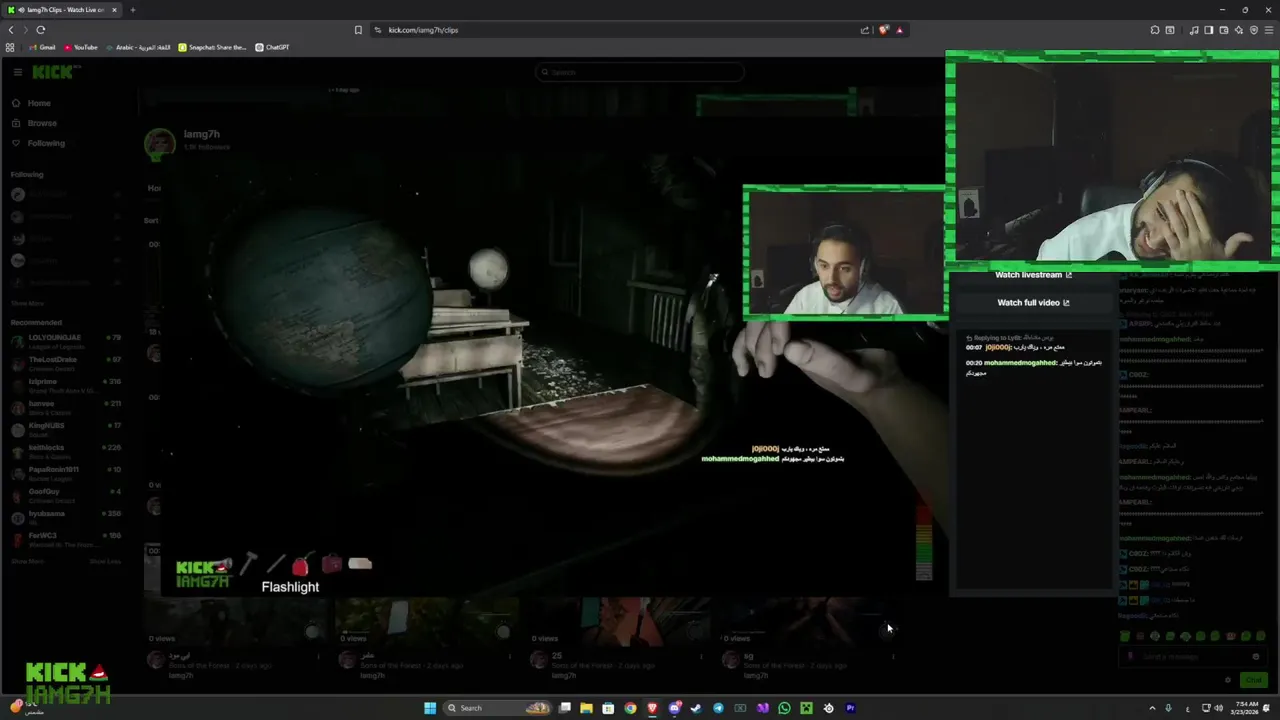Open File Explorer from the taskbar
This screenshot has height=720, width=1280.
pos(586,708)
